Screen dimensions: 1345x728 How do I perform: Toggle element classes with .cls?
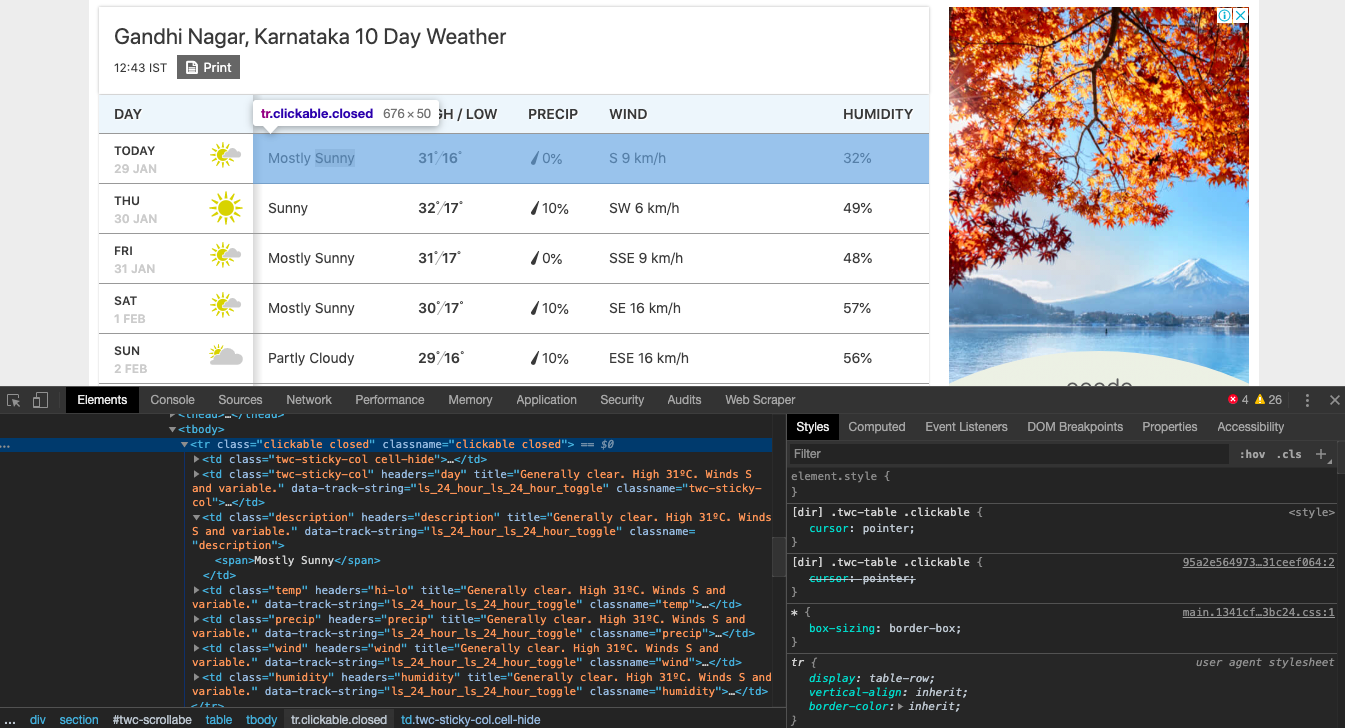click(x=1290, y=453)
